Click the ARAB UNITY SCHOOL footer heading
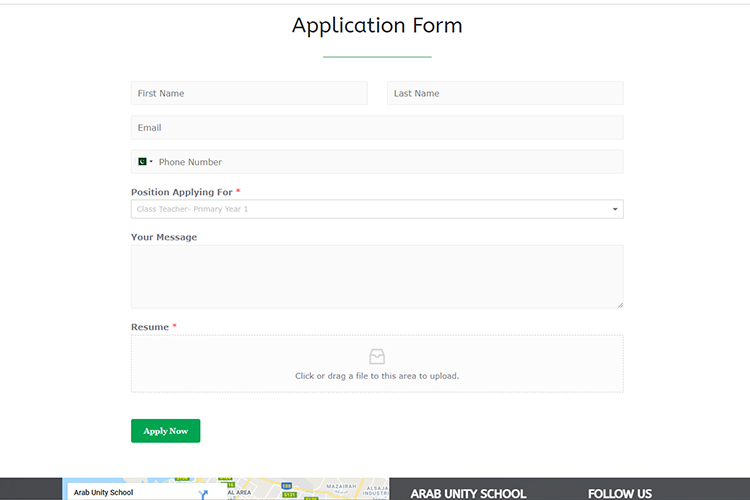Viewport: 750px width, 500px height. [x=468, y=494]
